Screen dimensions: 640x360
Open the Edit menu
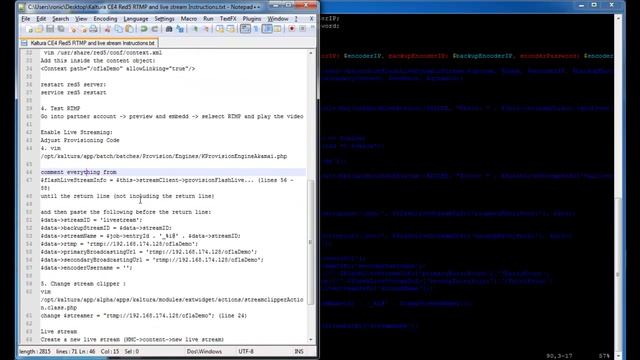pos(41,19)
